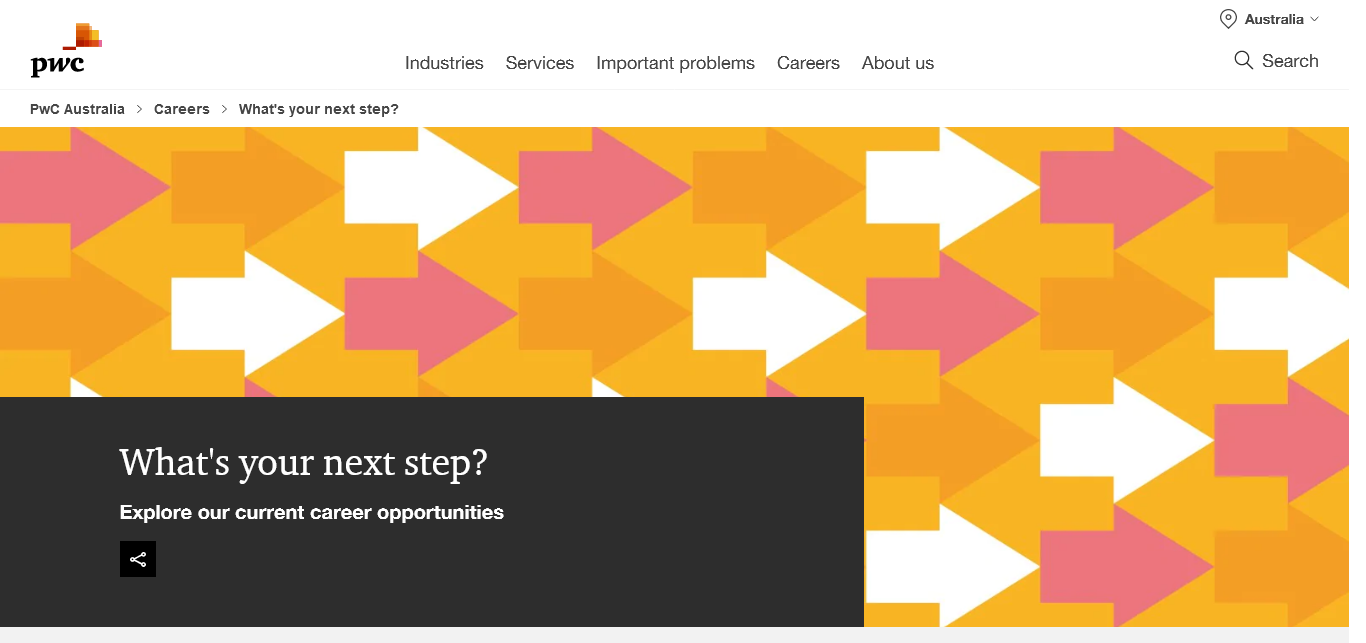Click the Explore our current career opportunities text
Screen dimensions: 1366x643
coord(312,513)
